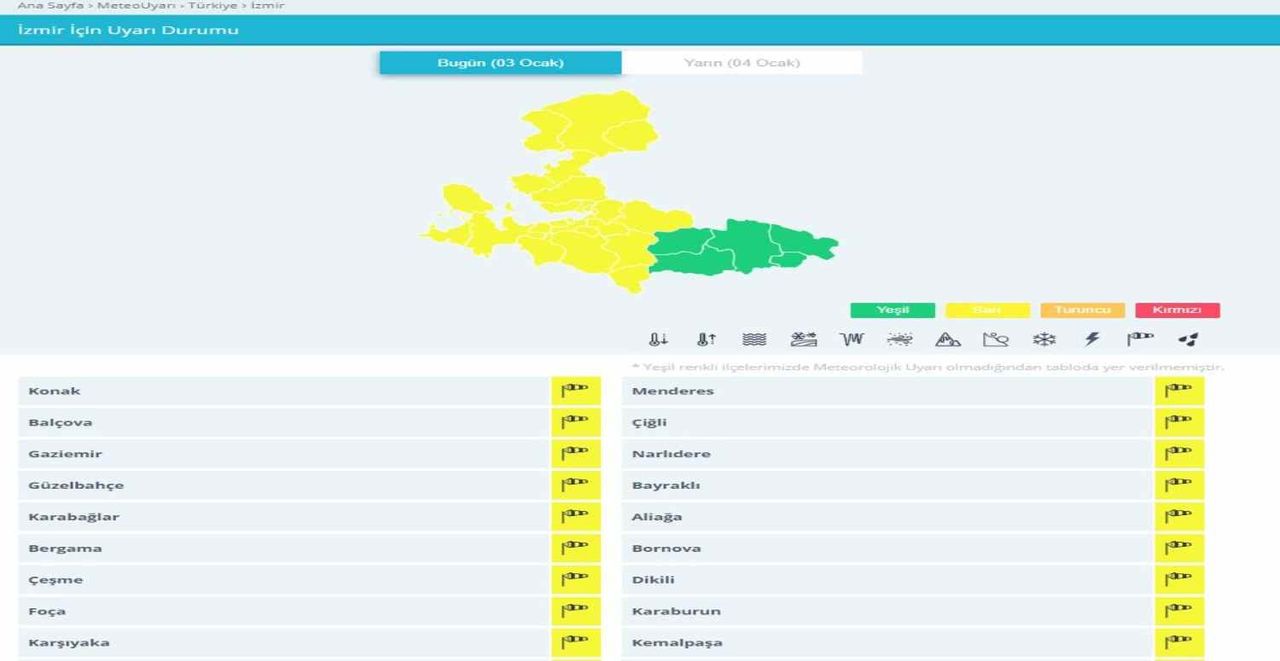
Task: Click the wind warning icon for Bornova
Action: (1179, 548)
